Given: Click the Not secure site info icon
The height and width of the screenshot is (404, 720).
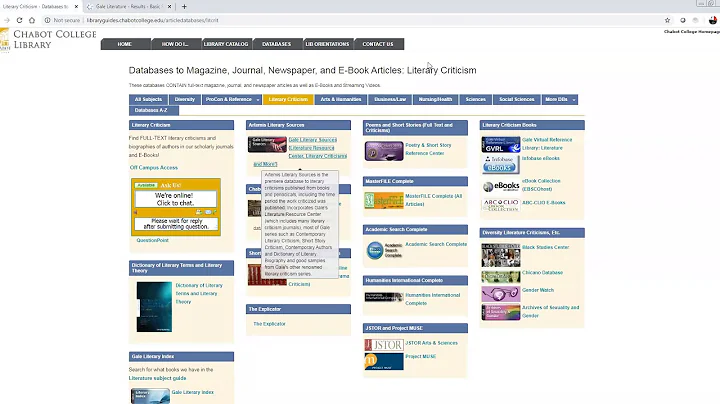Looking at the screenshot, I should (x=47, y=20).
